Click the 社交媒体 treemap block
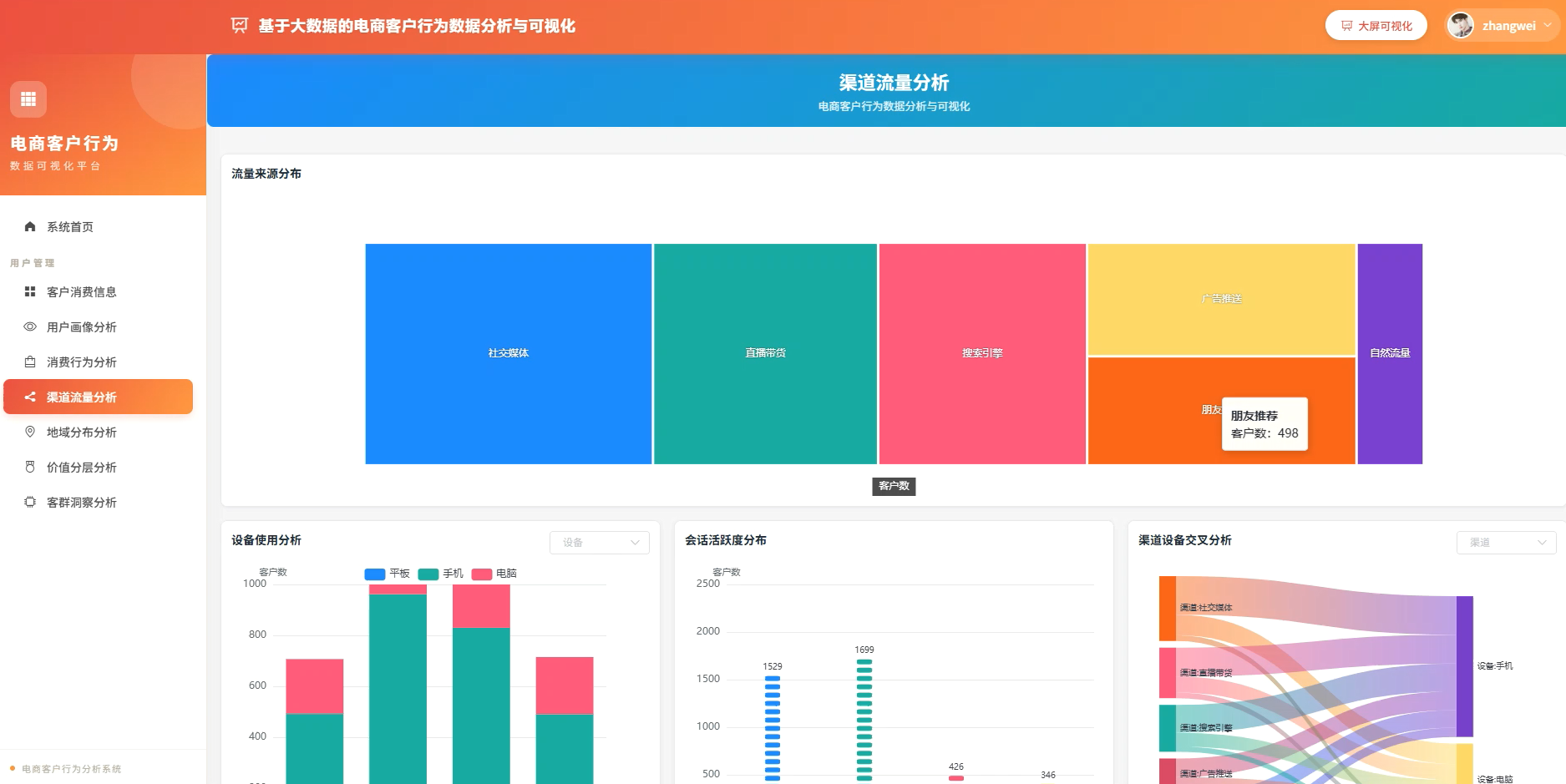The width and height of the screenshot is (1566, 784). tap(509, 354)
